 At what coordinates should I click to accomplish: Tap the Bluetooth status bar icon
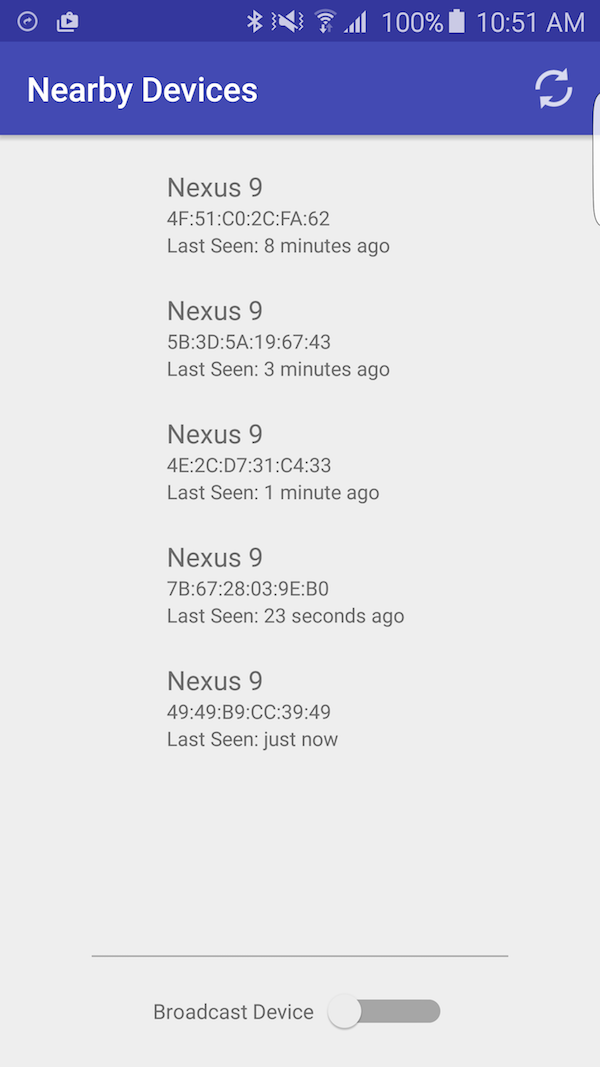(255, 21)
